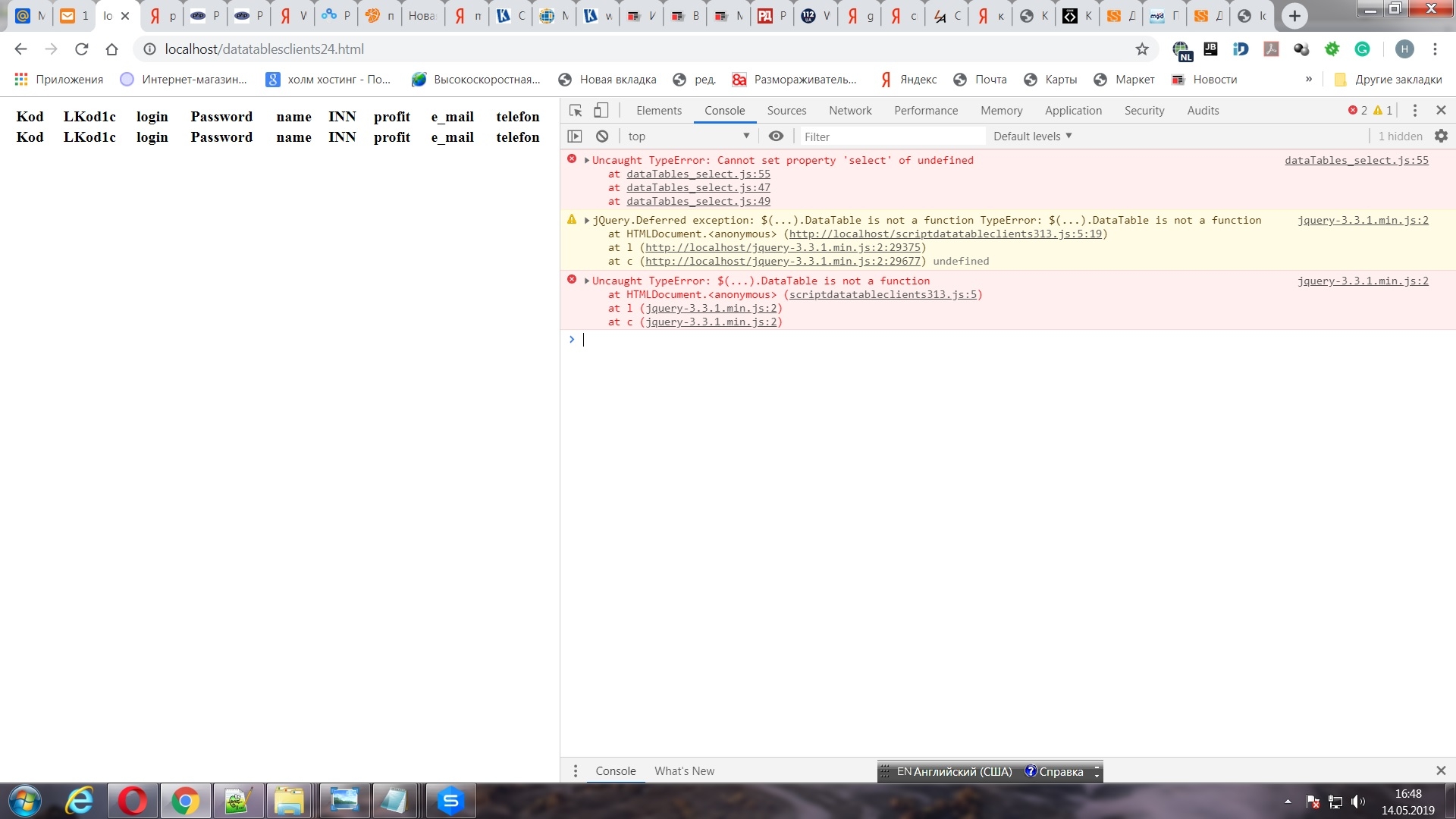Click the eye live expression icon
Image resolution: width=1456 pixels, height=819 pixels.
[776, 136]
